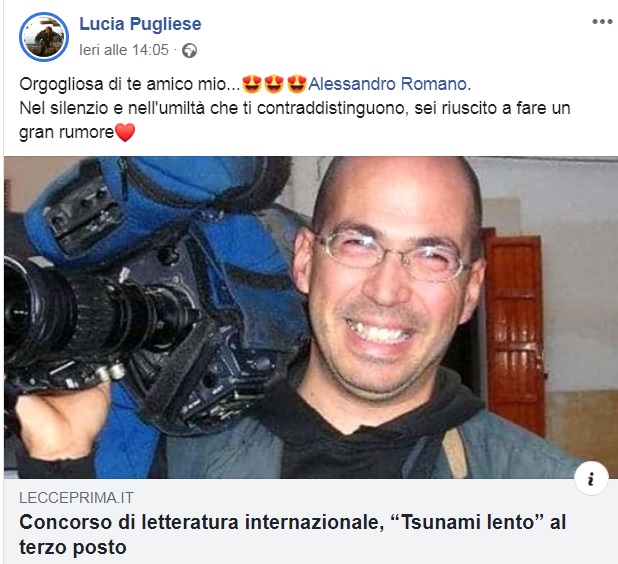This screenshot has width=618, height=564.
Task: Click the middle heart-eyes emoji
Action: (x=274, y=84)
